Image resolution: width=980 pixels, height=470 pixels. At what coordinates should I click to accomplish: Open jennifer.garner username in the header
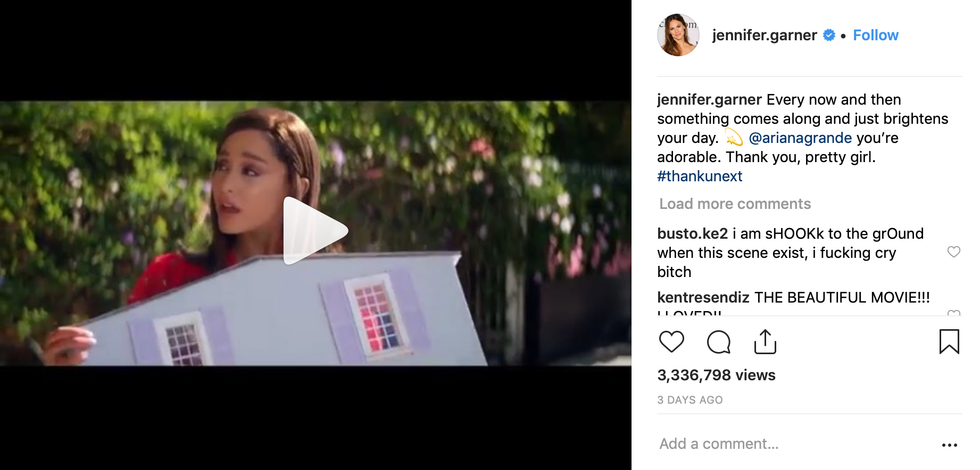point(764,36)
